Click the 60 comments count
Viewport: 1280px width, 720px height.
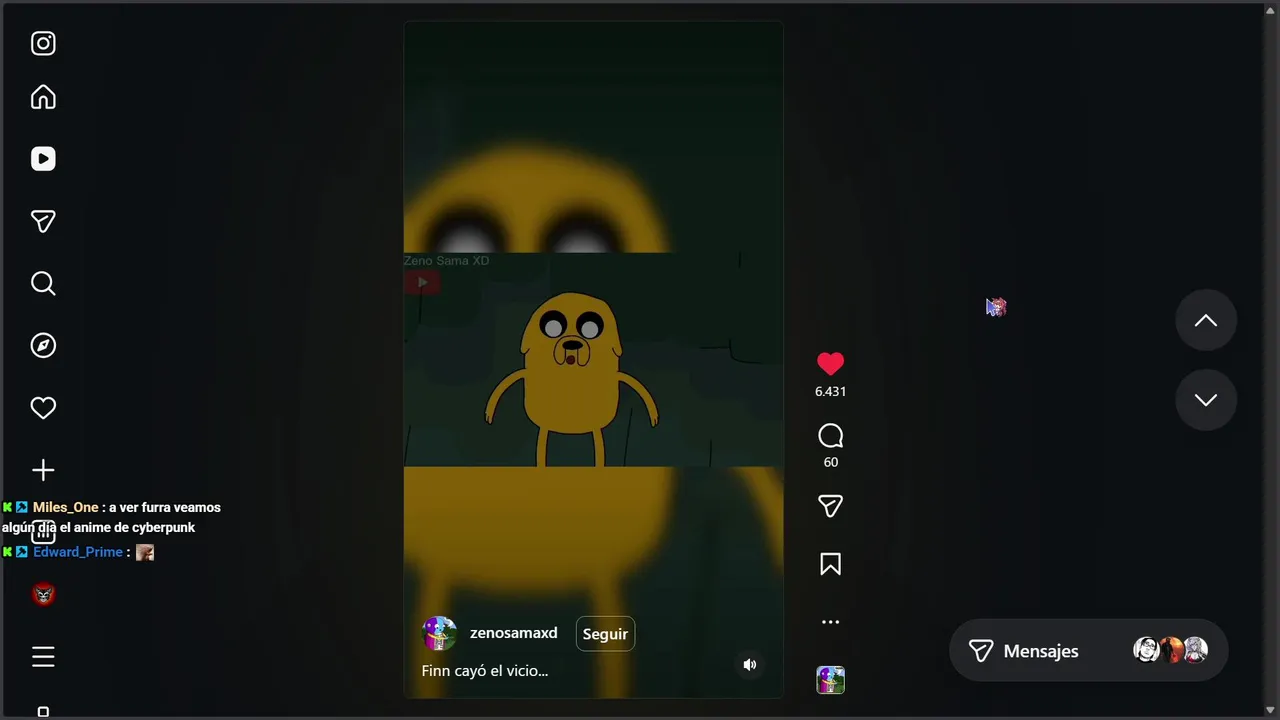[830, 462]
